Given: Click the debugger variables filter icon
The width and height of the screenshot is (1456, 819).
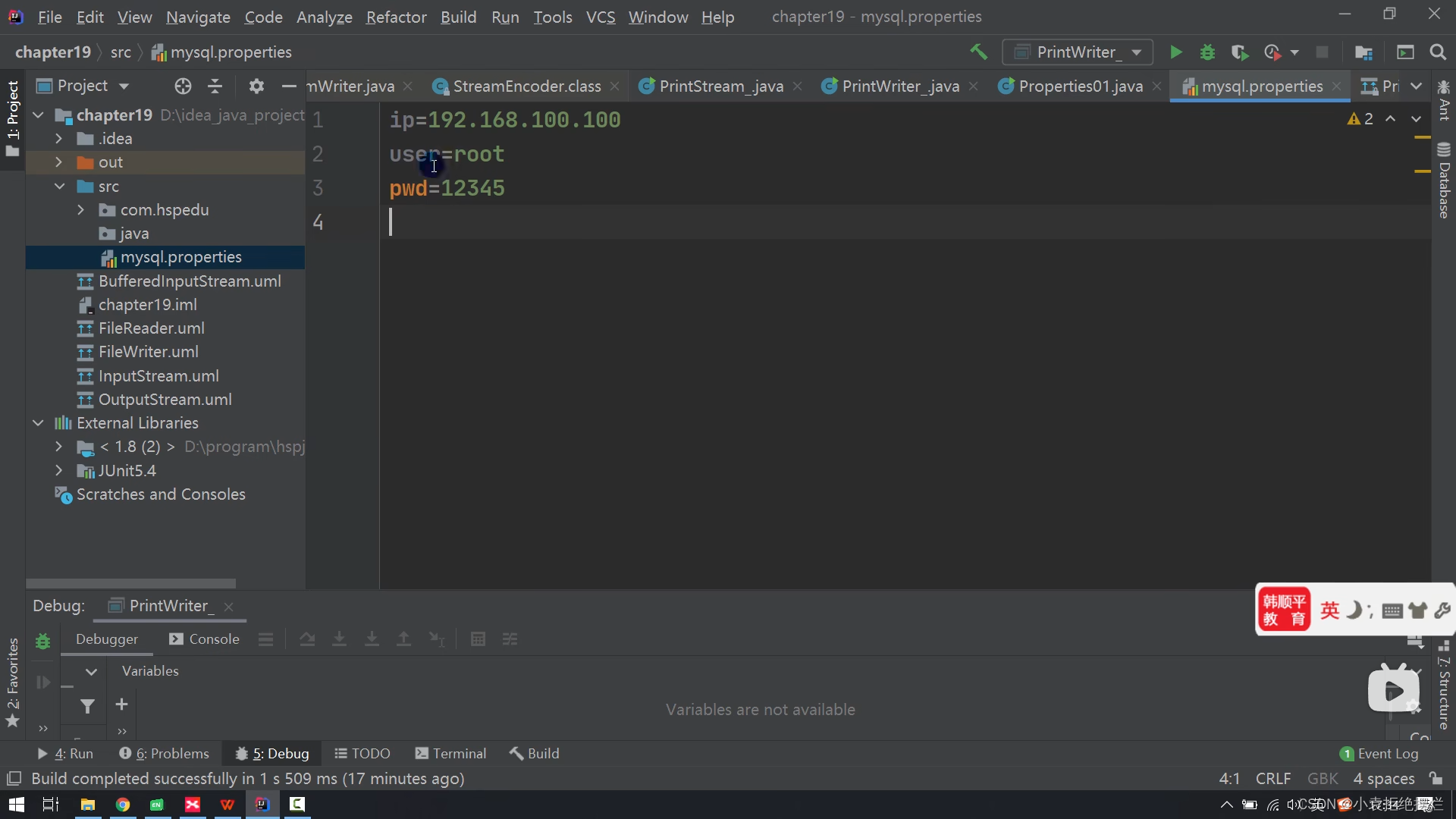Looking at the screenshot, I should pos(88,706).
